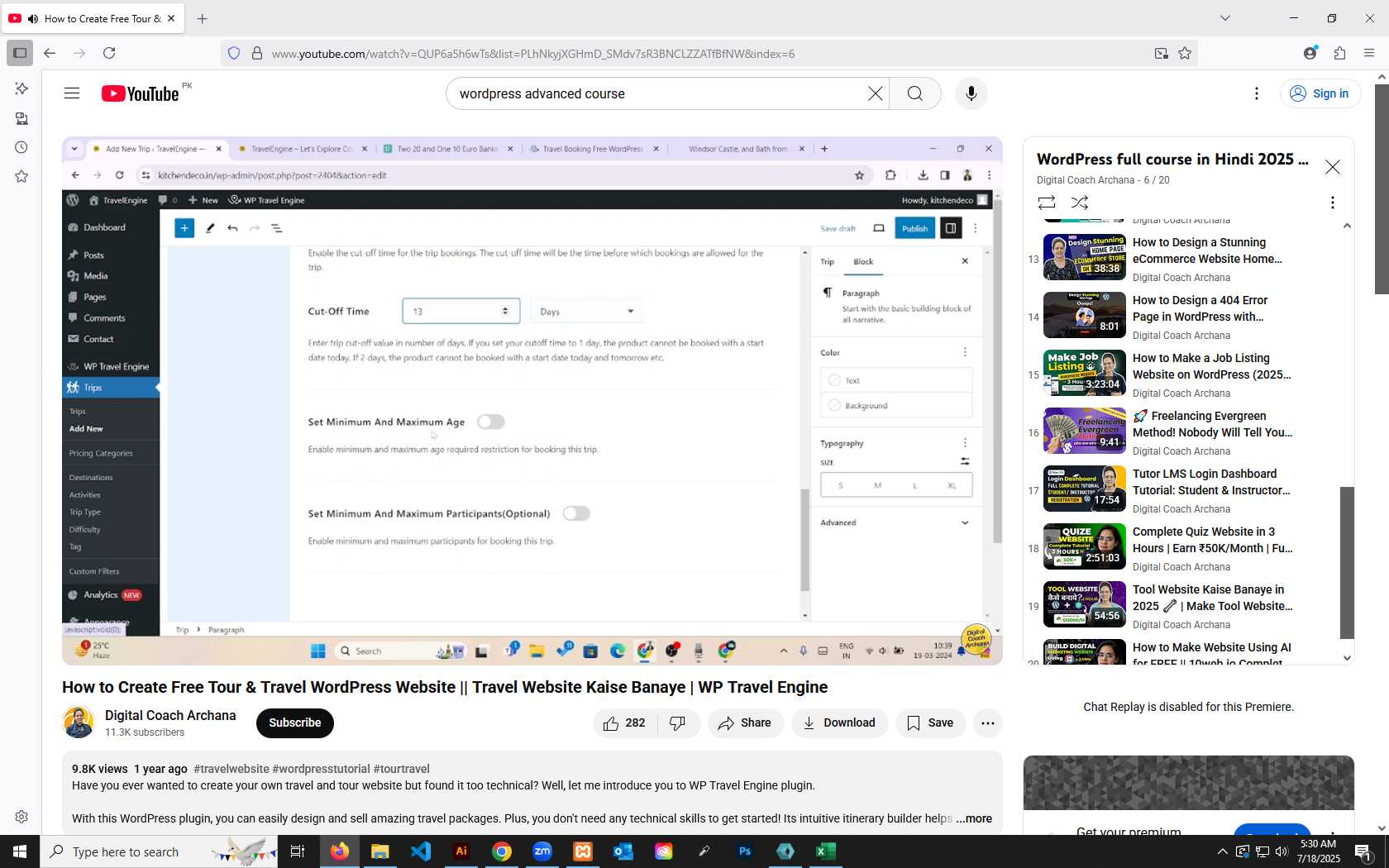Open the Windows Start menu
Screen dimensions: 1389x868
pos(20,851)
